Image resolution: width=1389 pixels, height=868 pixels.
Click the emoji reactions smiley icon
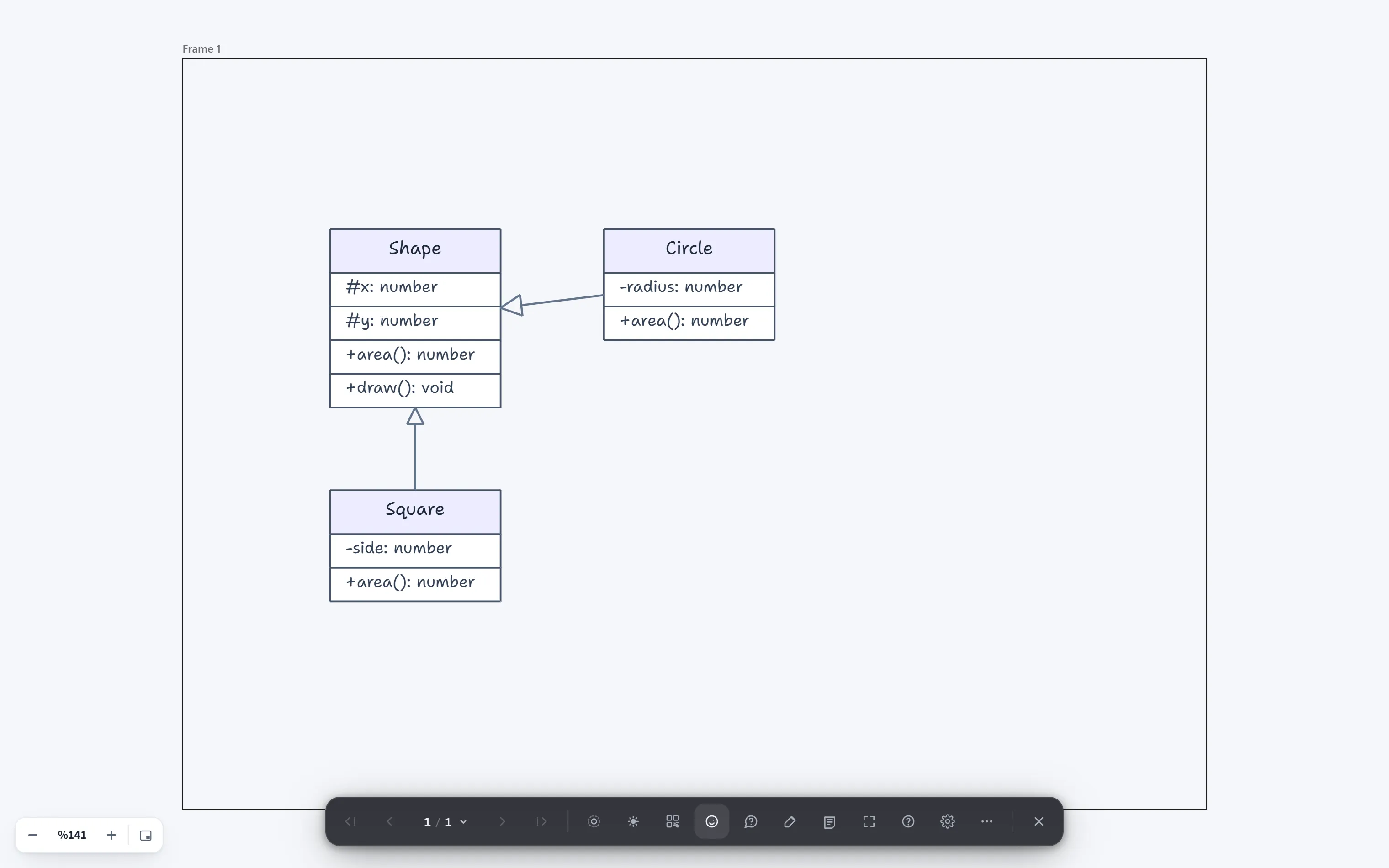pyautogui.click(x=712, y=821)
